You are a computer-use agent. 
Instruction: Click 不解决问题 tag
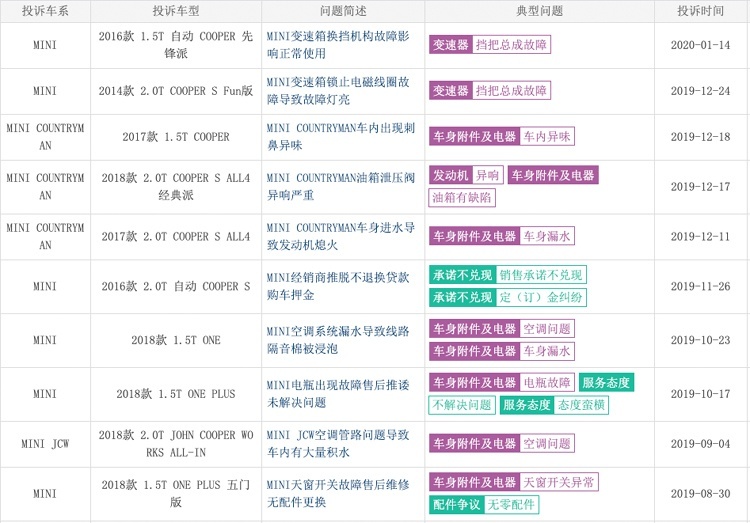[462, 405]
